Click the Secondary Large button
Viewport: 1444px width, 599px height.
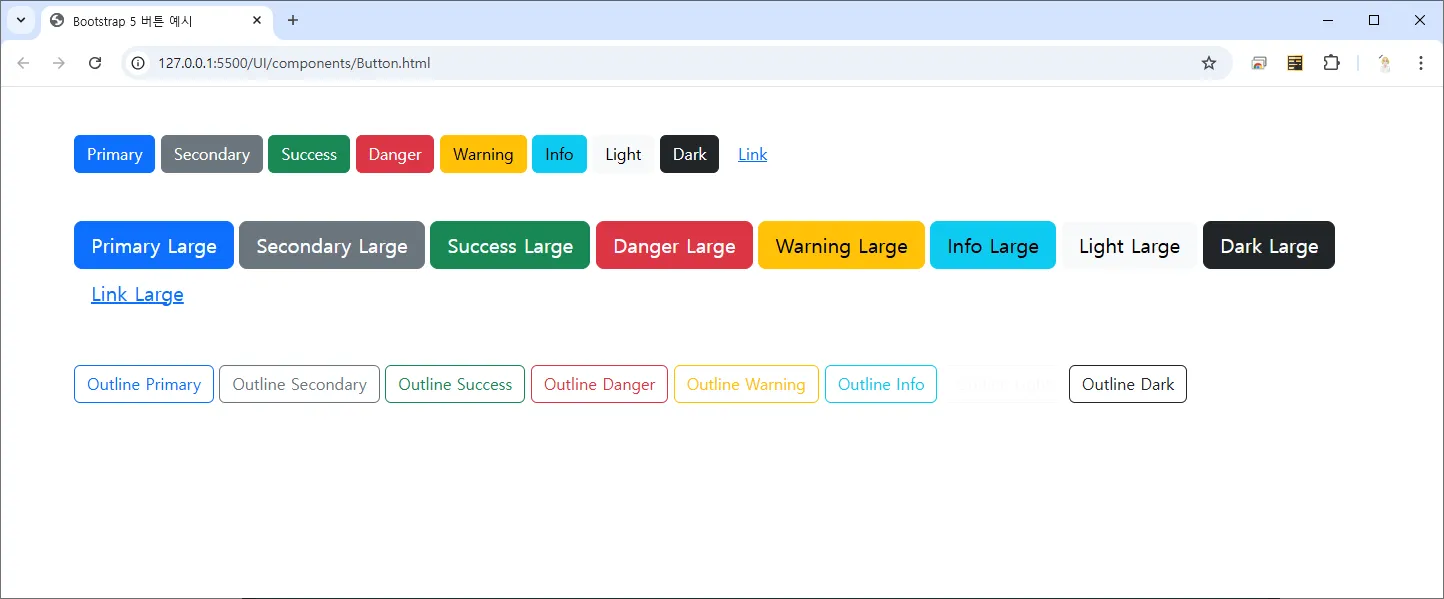point(332,245)
